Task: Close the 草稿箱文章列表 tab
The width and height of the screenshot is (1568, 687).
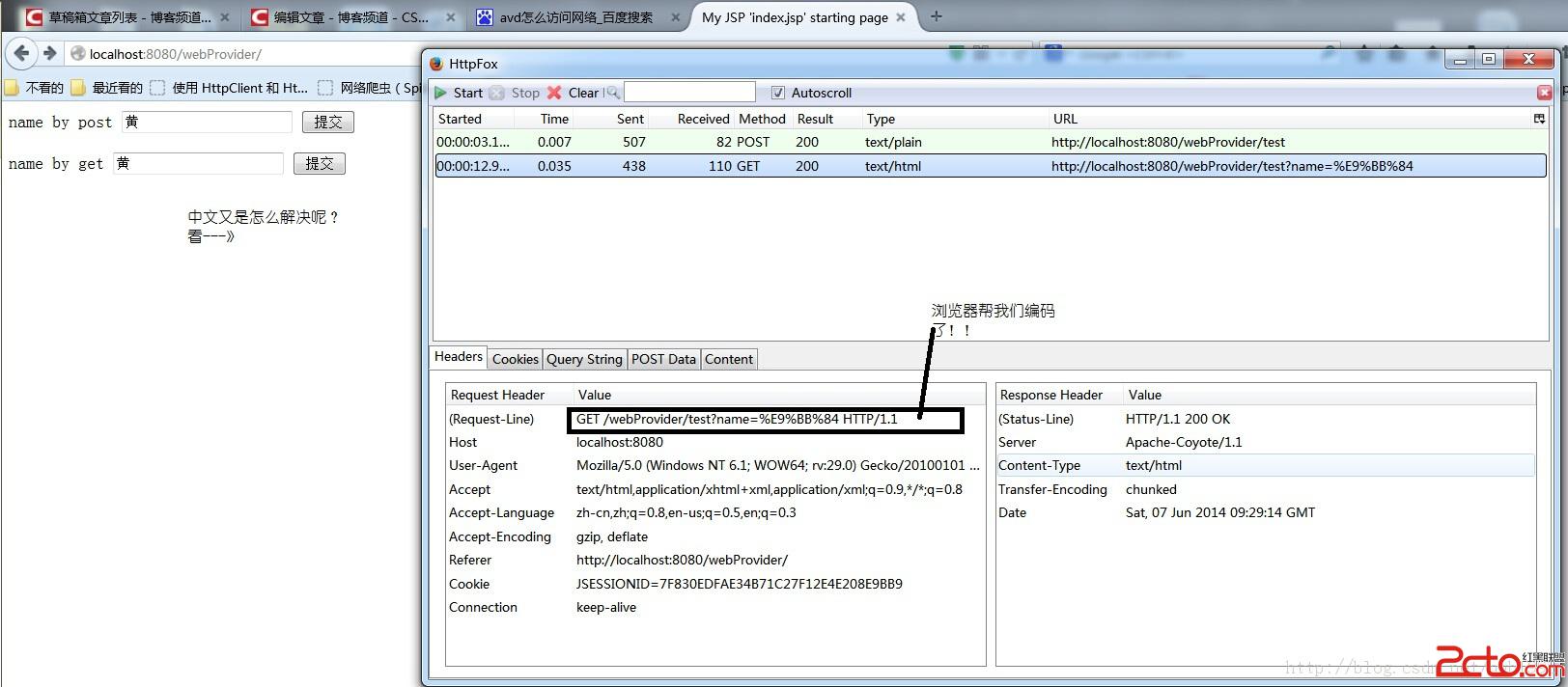Action: point(225,17)
